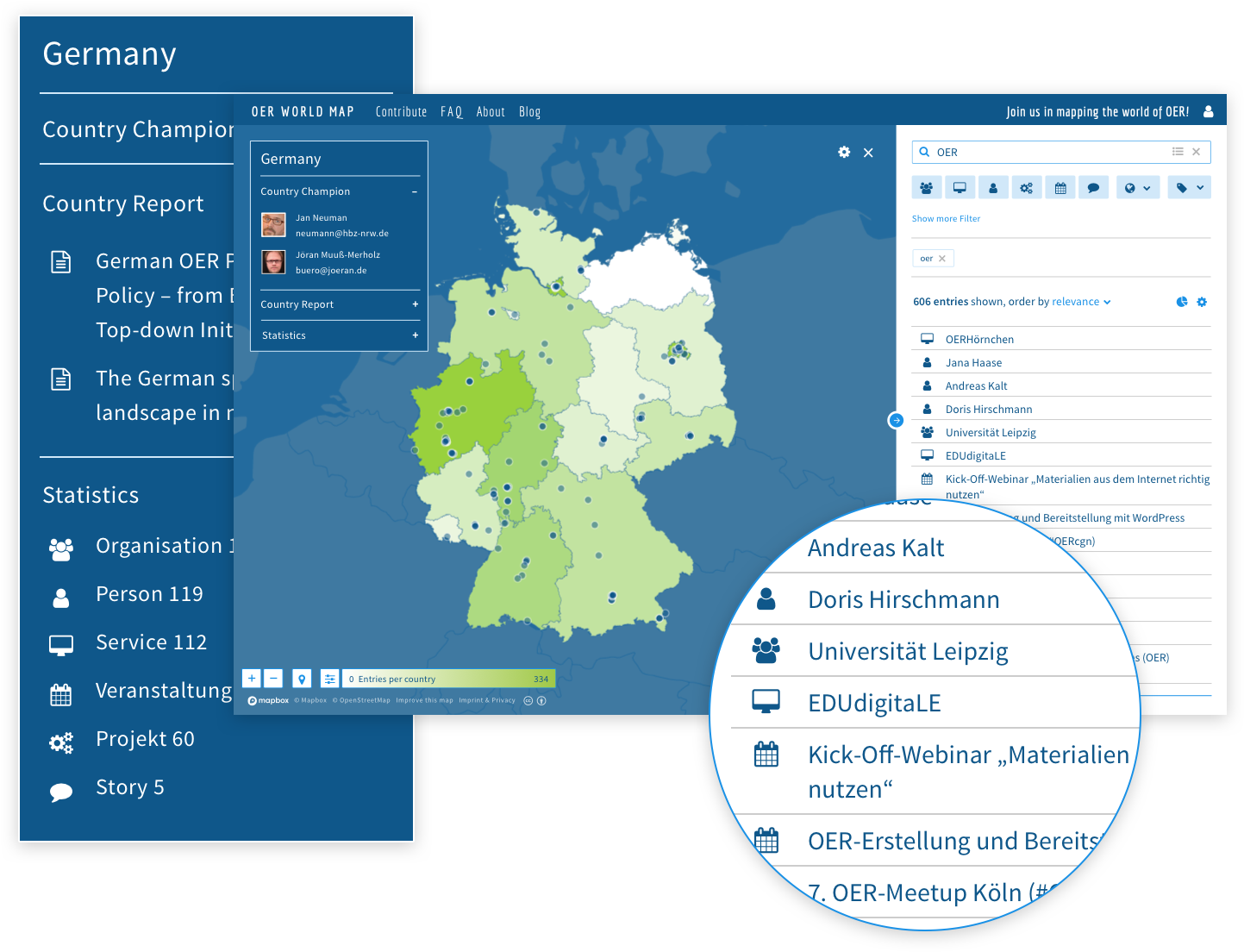Click the attribution person icon next to CC
This screenshot has width=1244, height=952.
(x=541, y=700)
